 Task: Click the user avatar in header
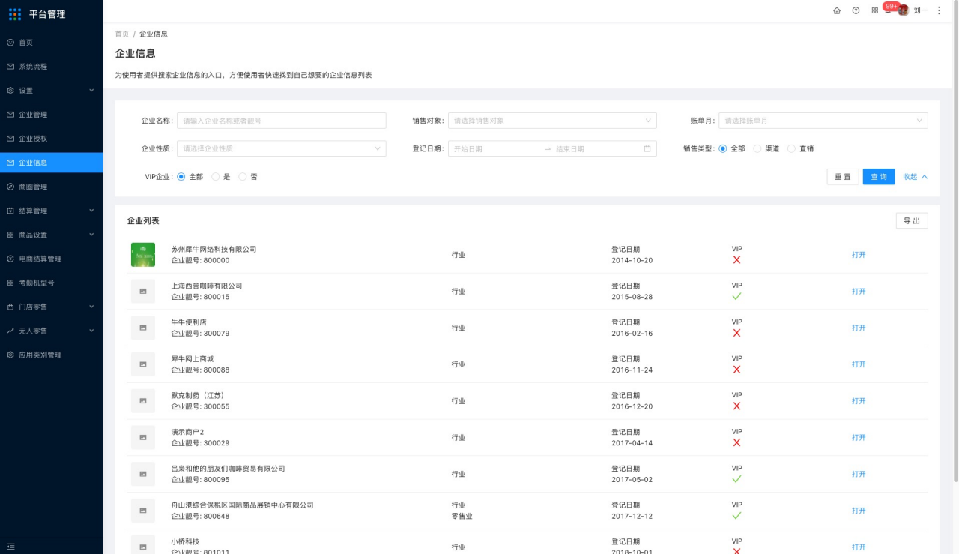[x=903, y=10]
